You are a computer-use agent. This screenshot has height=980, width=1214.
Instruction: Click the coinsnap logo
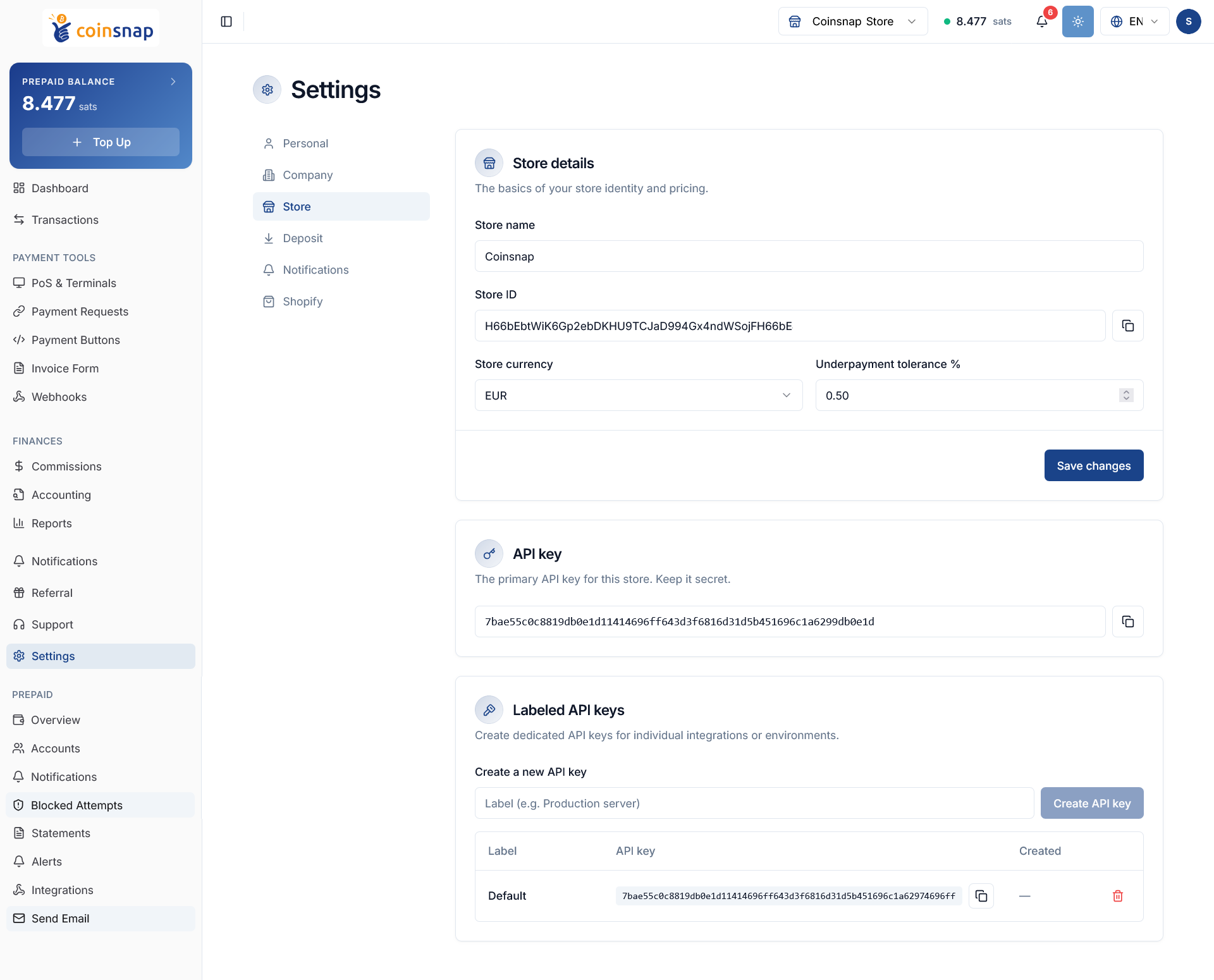pyautogui.click(x=101, y=28)
